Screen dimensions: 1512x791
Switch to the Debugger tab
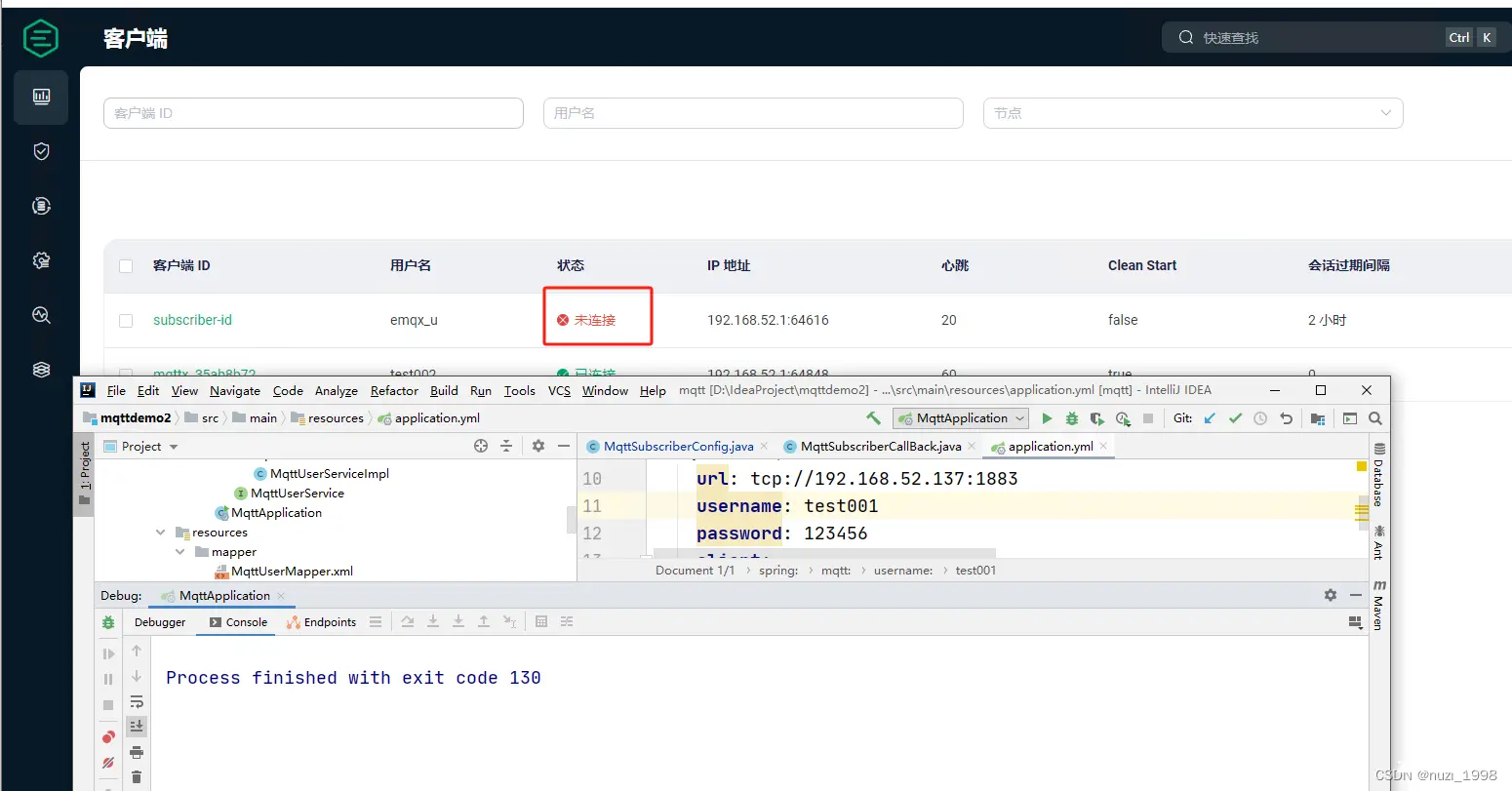click(x=160, y=622)
